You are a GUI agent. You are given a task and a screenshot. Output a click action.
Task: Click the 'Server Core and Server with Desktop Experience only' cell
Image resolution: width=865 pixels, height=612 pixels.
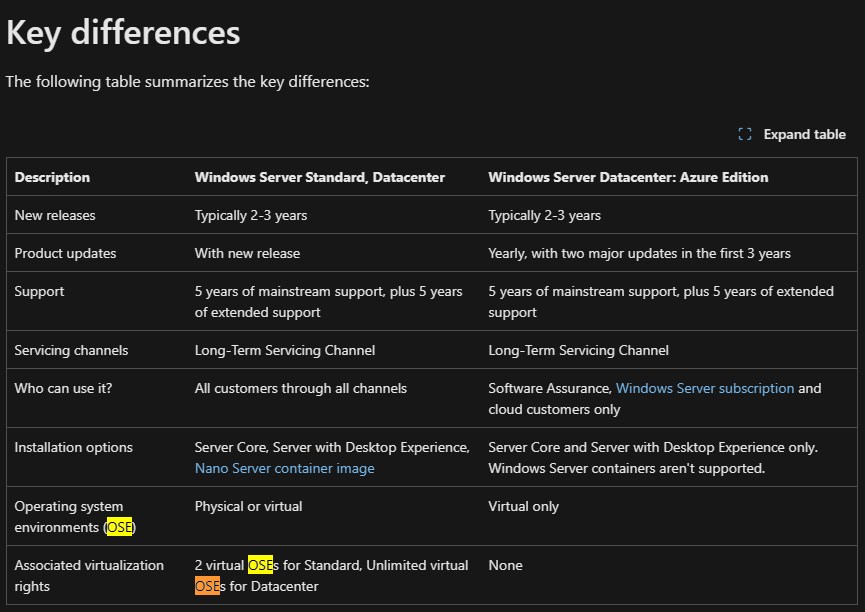(653, 457)
